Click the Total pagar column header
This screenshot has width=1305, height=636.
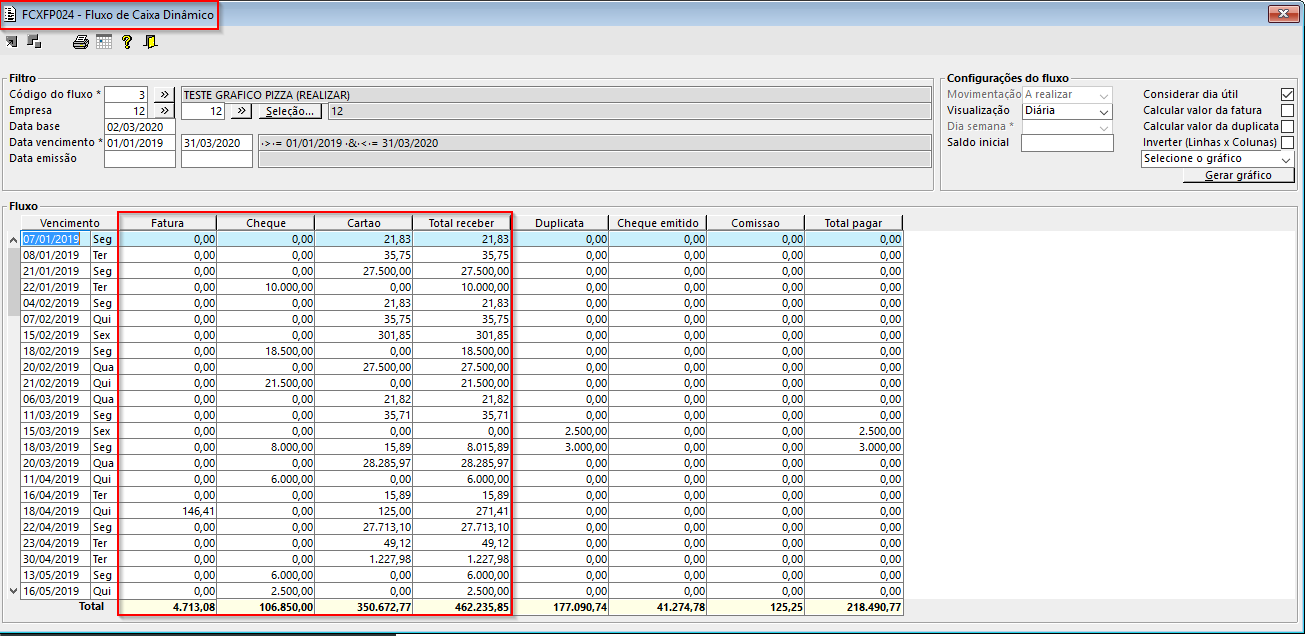coord(853,223)
